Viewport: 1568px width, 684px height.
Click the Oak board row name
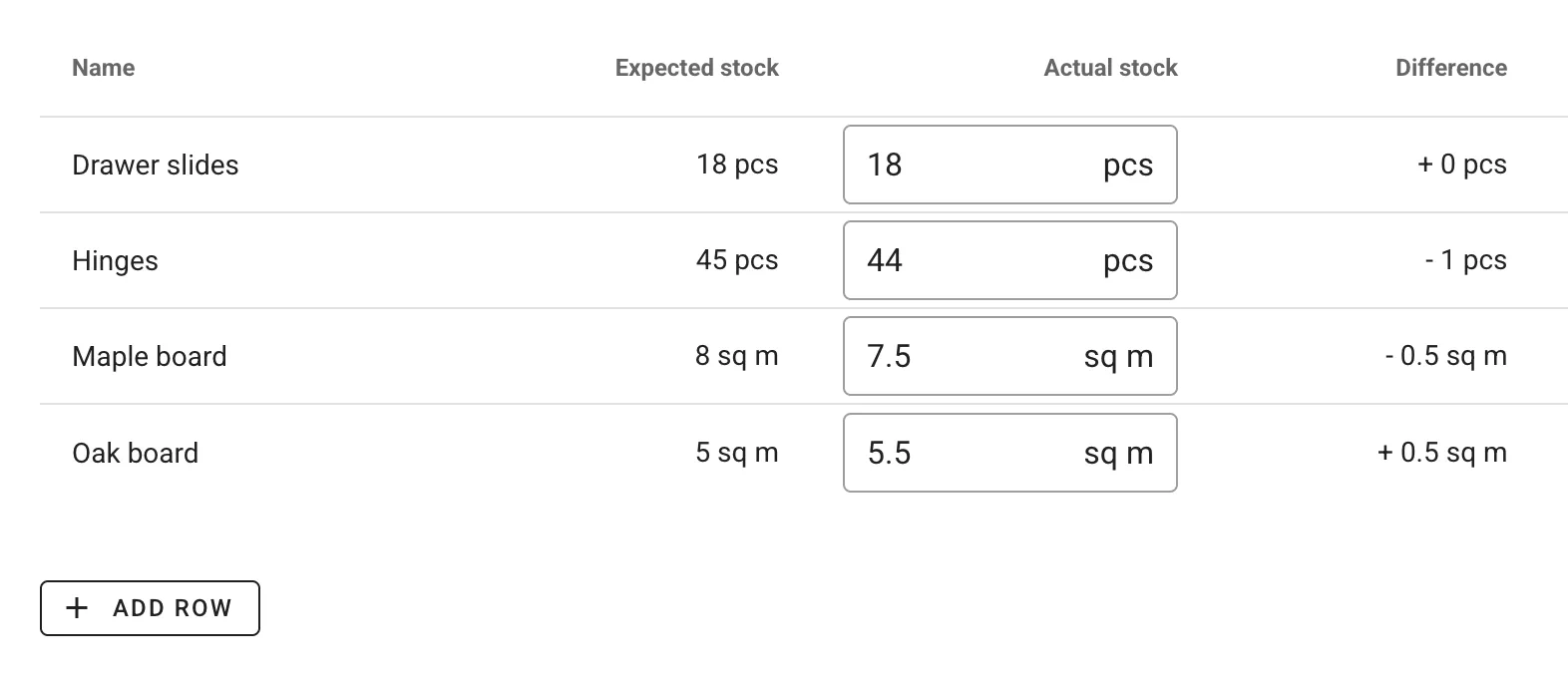point(136,452)
